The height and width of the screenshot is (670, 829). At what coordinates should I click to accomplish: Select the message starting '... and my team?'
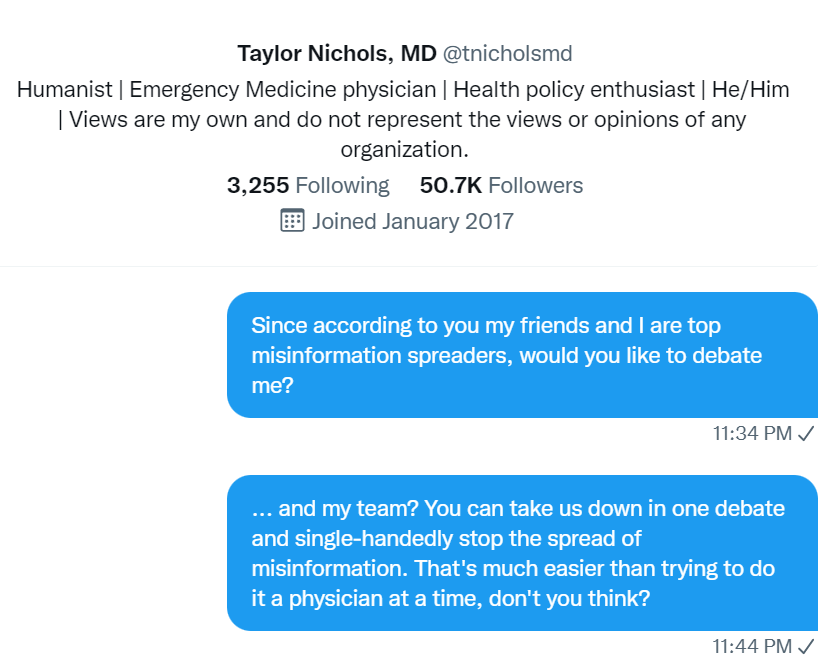522,553
